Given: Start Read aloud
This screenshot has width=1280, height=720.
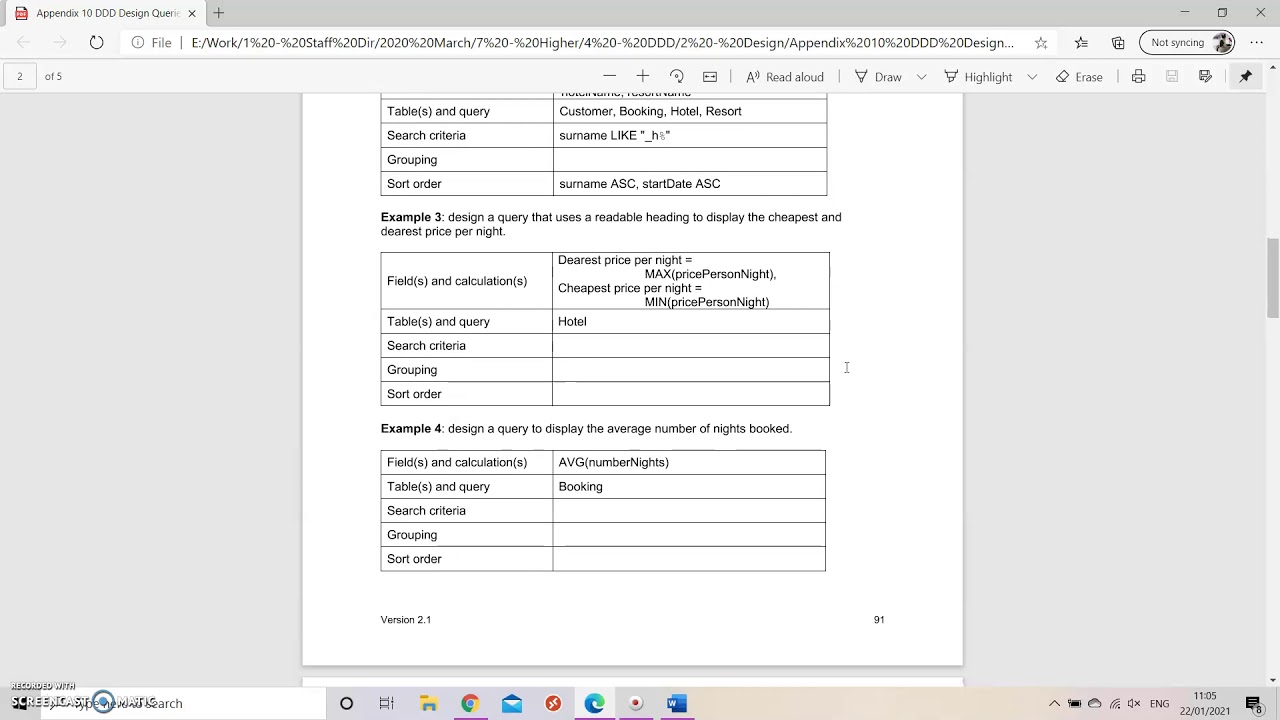Looking at the screenshot, I should coord(785,77).
